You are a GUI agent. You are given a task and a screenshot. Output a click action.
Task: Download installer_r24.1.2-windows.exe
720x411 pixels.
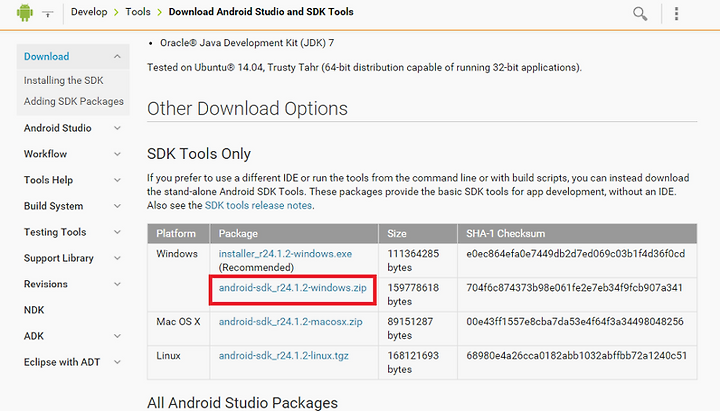point(285,254)
